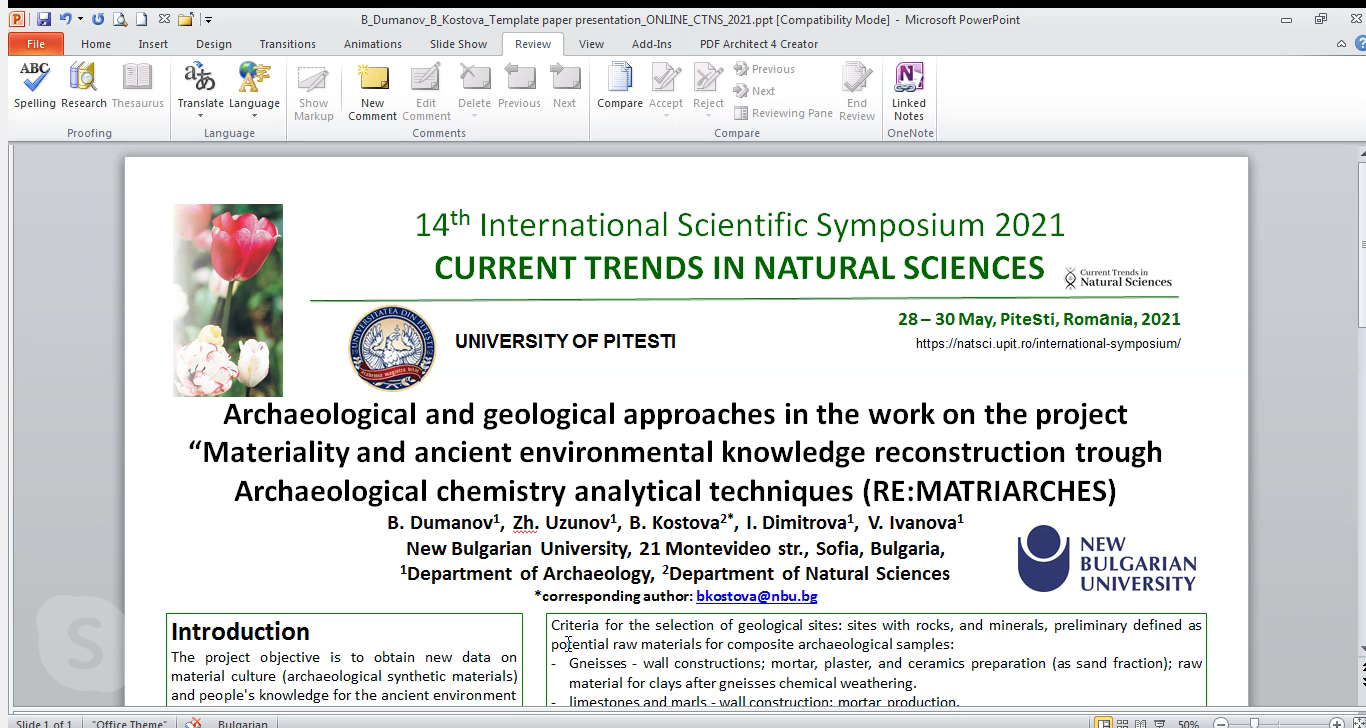Create a new blank presentation icon

coord(142,19)
